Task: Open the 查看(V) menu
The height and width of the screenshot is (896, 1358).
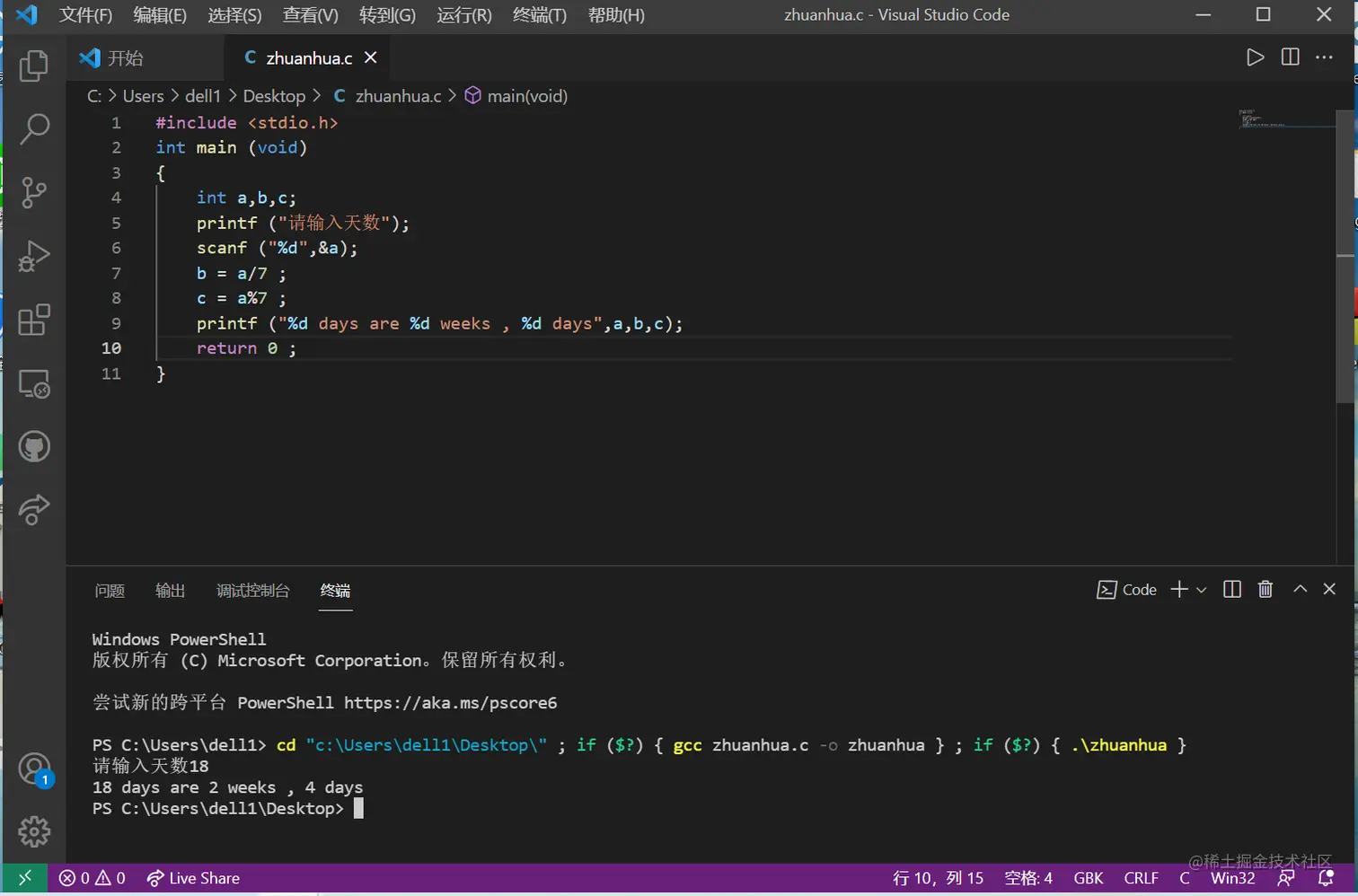Action: pos(310,15)
